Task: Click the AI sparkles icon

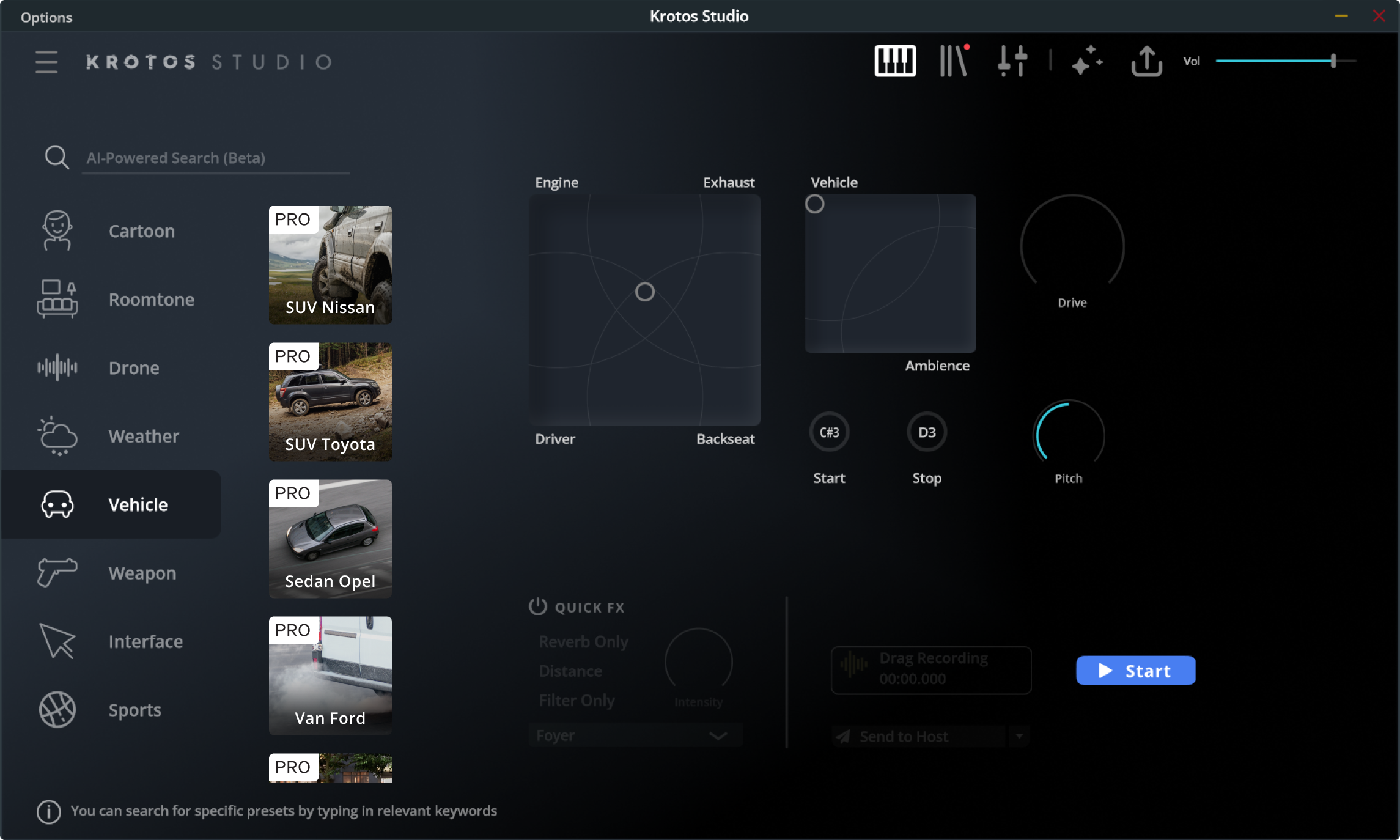Action: click(1086, 61)
